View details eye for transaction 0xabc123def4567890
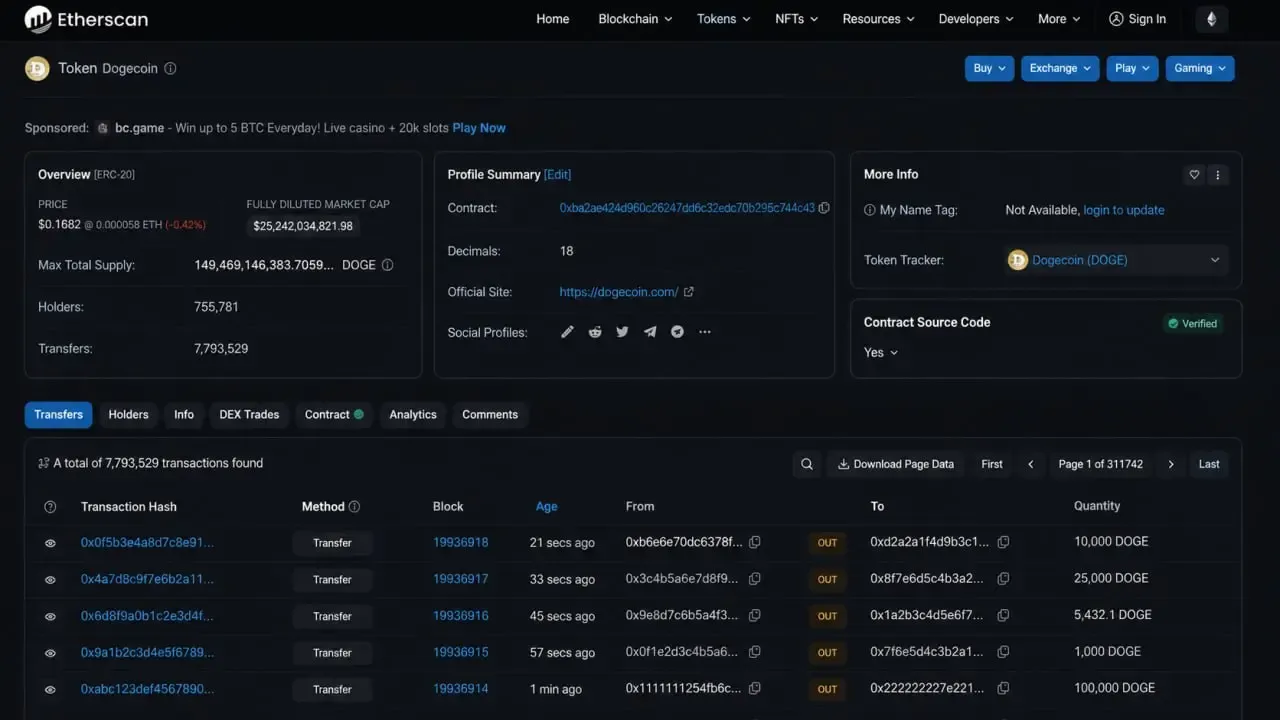 click(x=50, y=690)
